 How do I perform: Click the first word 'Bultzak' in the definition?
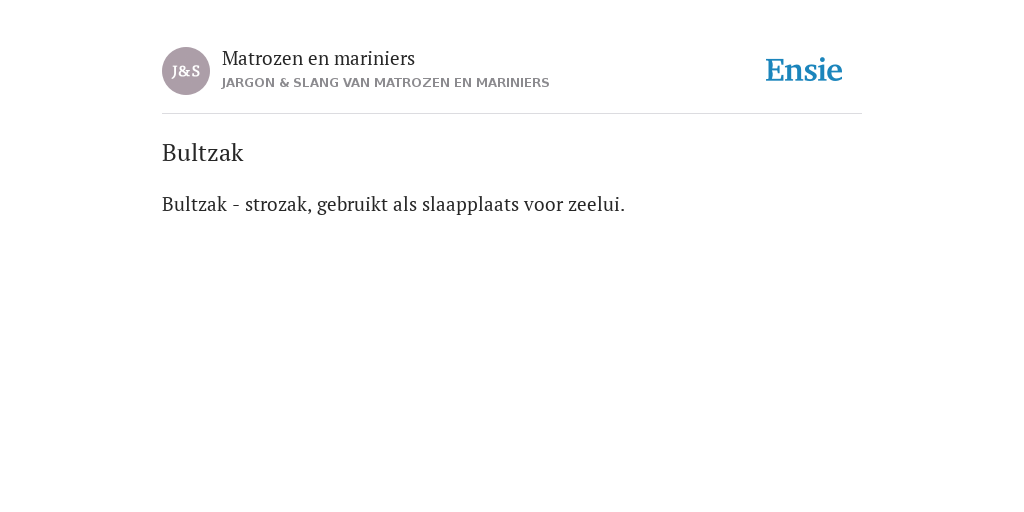coord(195,204)
